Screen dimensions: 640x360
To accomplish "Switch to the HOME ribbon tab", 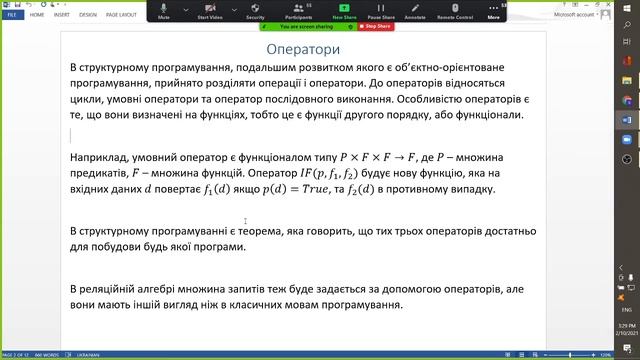I will (x=37, y=15).
